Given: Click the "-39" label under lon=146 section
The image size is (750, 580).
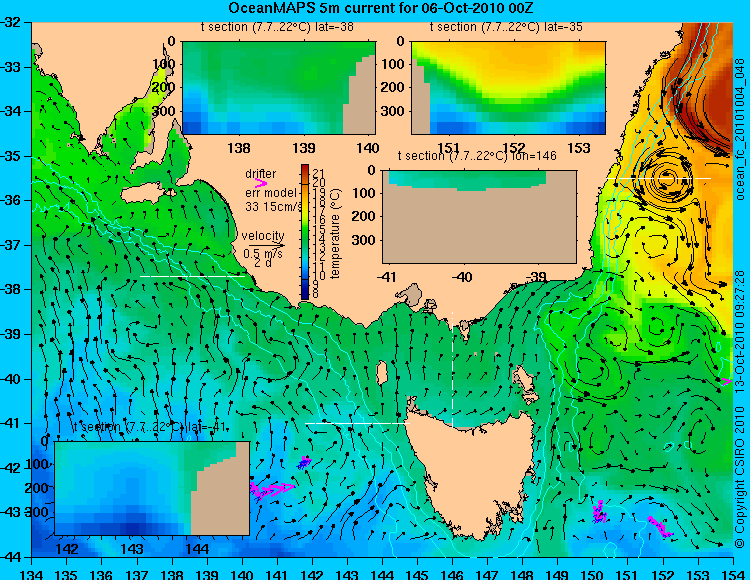Looking at the screenshot, I should [536, 276].
